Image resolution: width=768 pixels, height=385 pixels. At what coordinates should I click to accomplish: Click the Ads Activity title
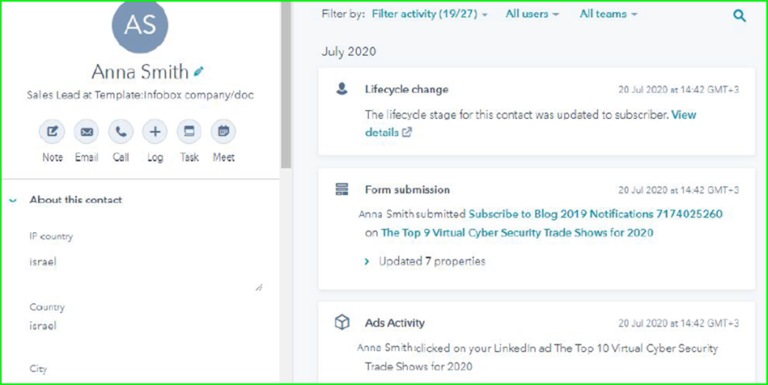[395, 323]
